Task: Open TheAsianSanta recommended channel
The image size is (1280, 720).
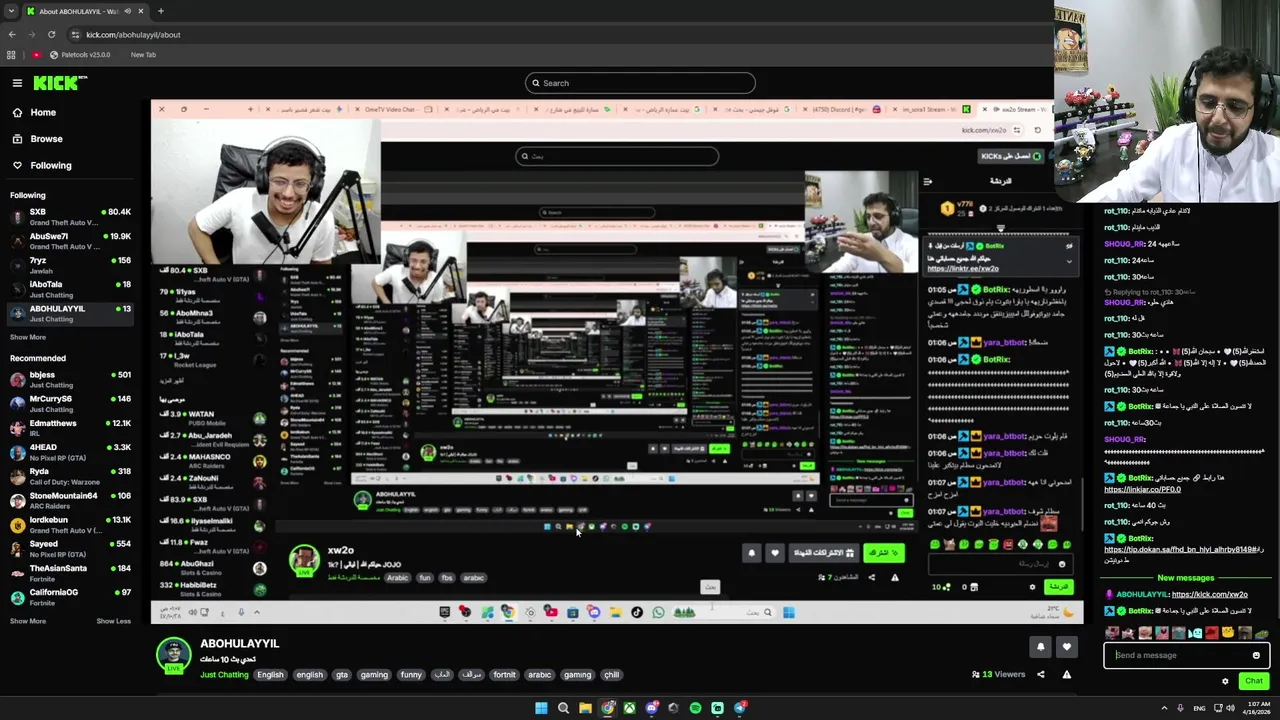Action: (70, 572)
